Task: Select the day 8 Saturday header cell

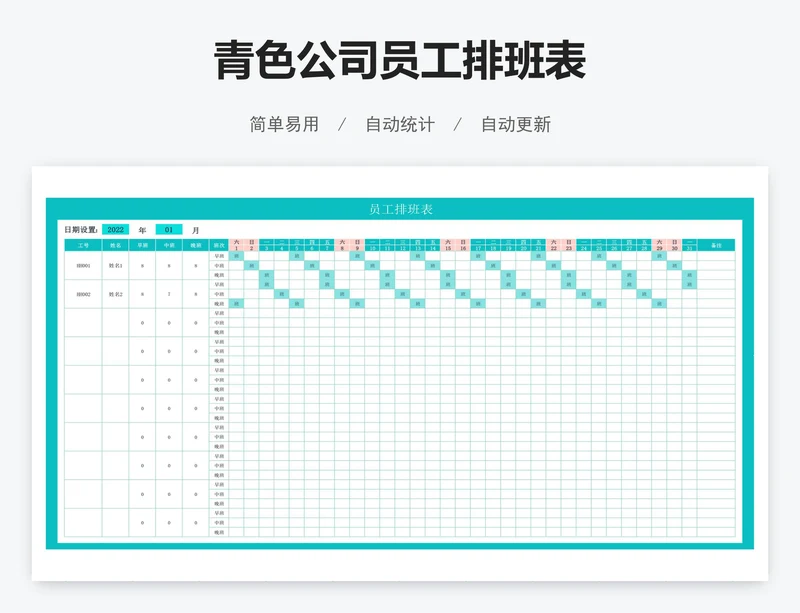Action: (x=342, y=245)
